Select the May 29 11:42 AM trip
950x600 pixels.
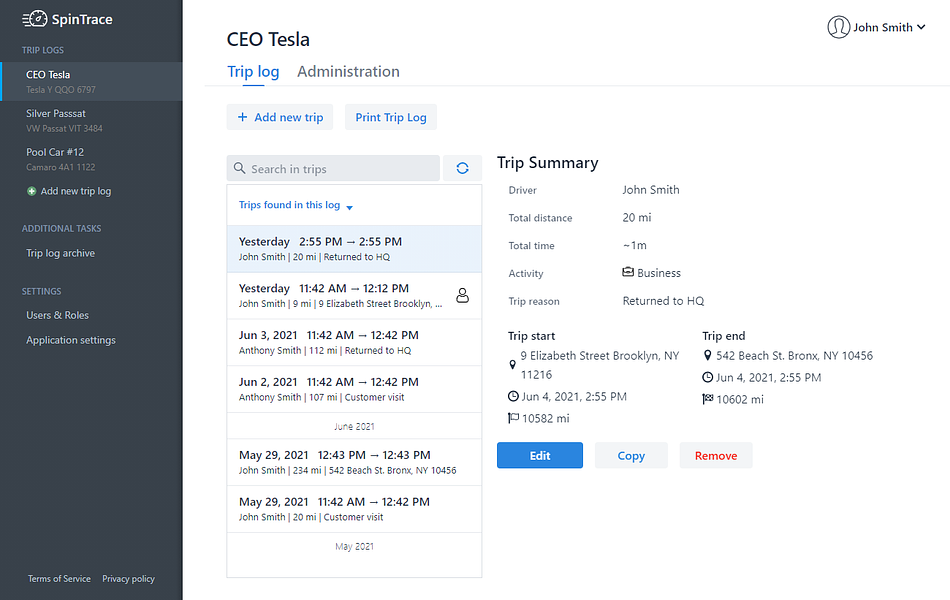(x=354, y=509)
